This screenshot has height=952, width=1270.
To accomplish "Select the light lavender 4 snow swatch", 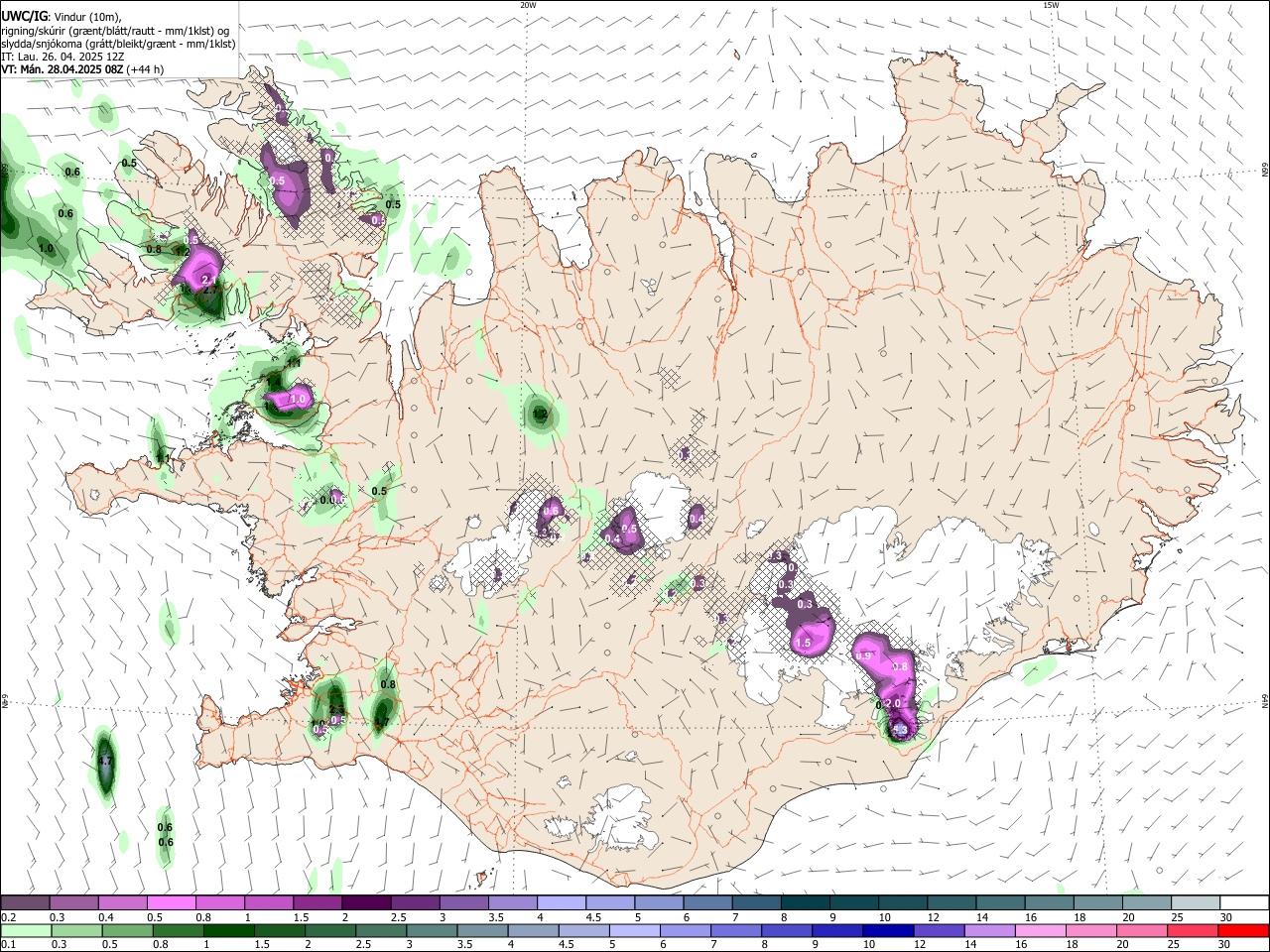I will [562, 902].
